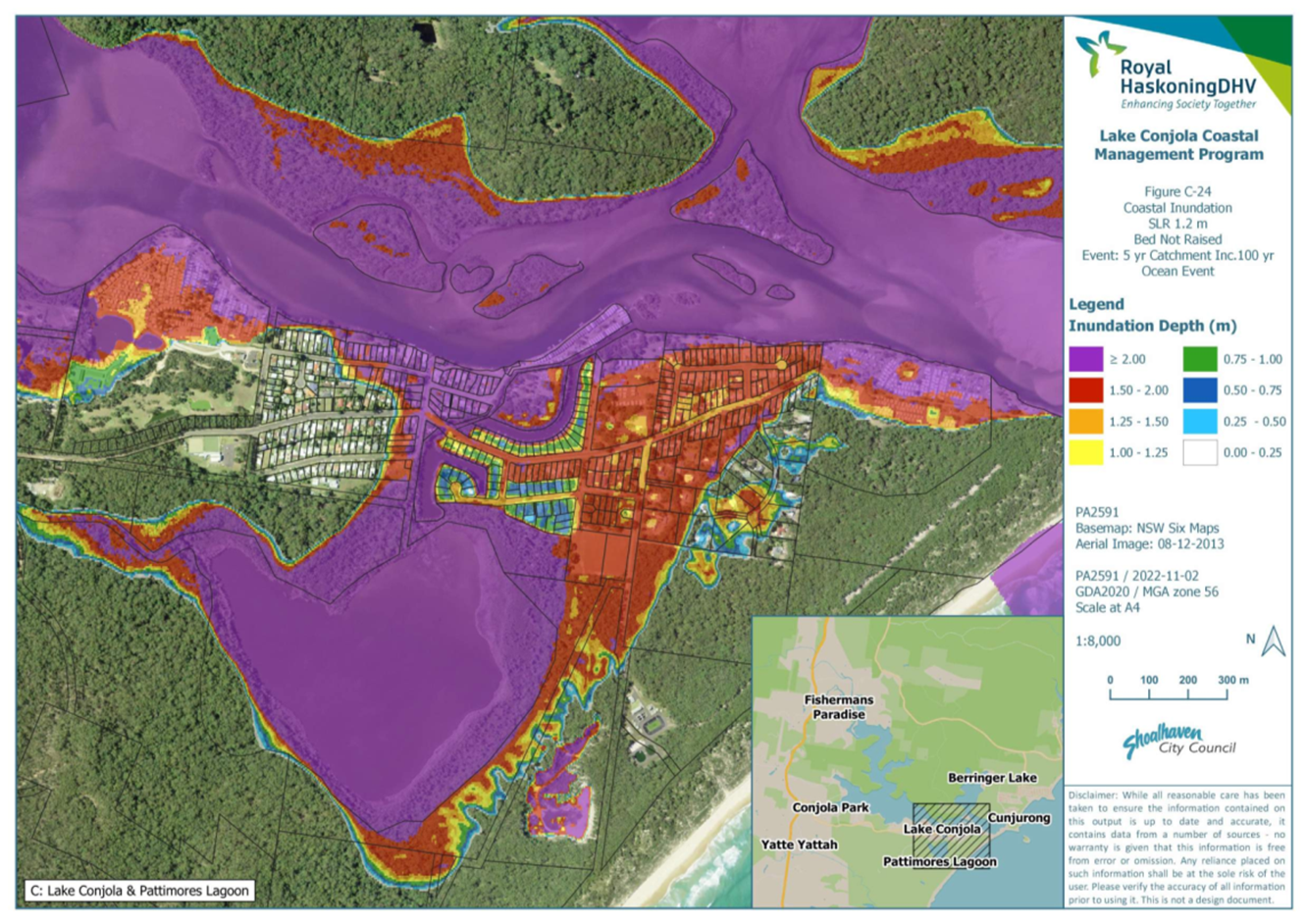The image size is (1307, 924).
Task: Click the Yatte Yattah inset map label
Action: [799, 845]
